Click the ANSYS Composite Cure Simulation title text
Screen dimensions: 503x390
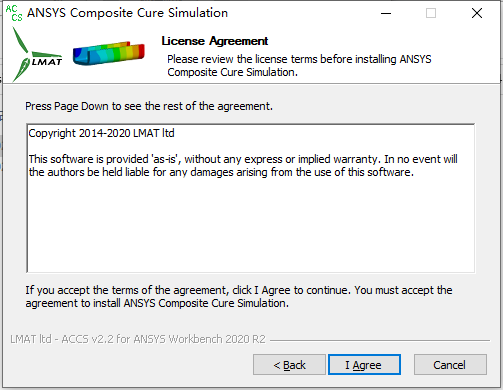coord(127,13)
